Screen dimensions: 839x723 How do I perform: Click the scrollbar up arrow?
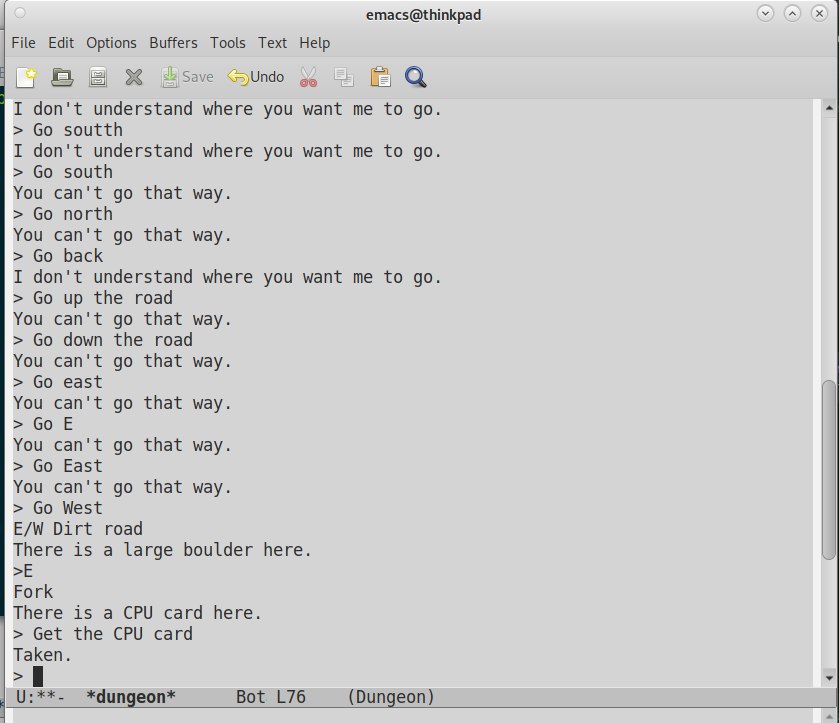pyautogui.click(x=829, y=108)
